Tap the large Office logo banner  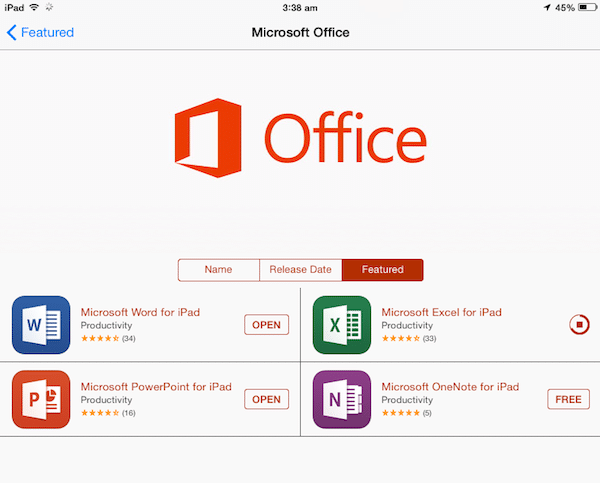tap(300, 138)
